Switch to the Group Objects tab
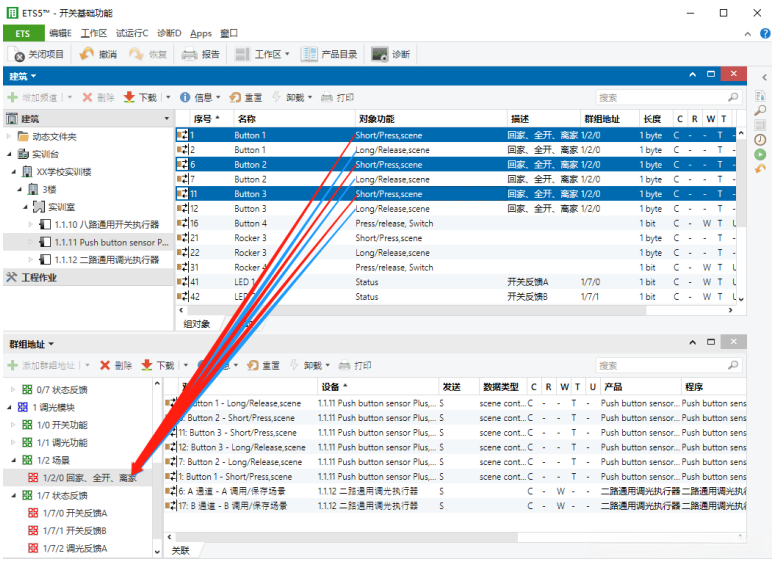784x565 pixels. tap(197, 324)
